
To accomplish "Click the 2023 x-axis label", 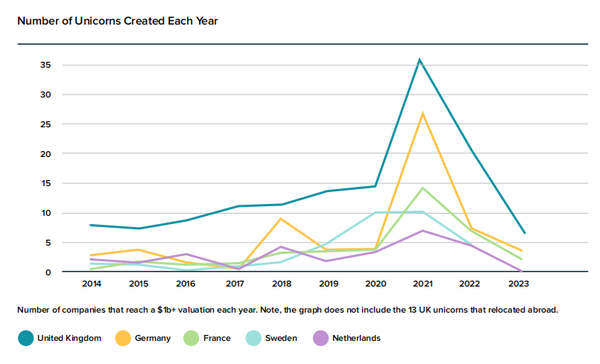I will click(518, 284).
